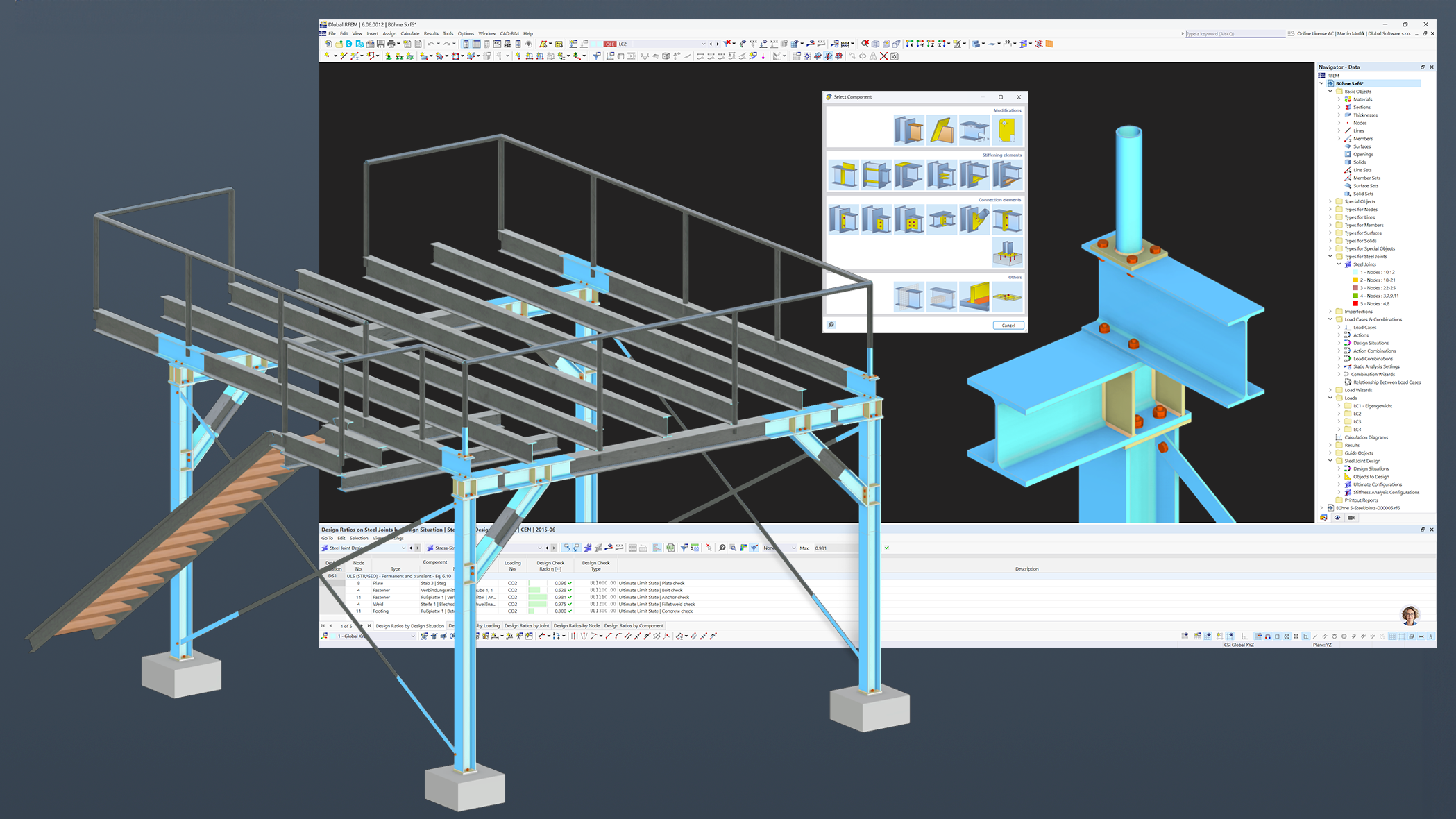Click the search icon in Select Component dialog
This screenshot has width=1456, height=819.
tap(831, 325)
